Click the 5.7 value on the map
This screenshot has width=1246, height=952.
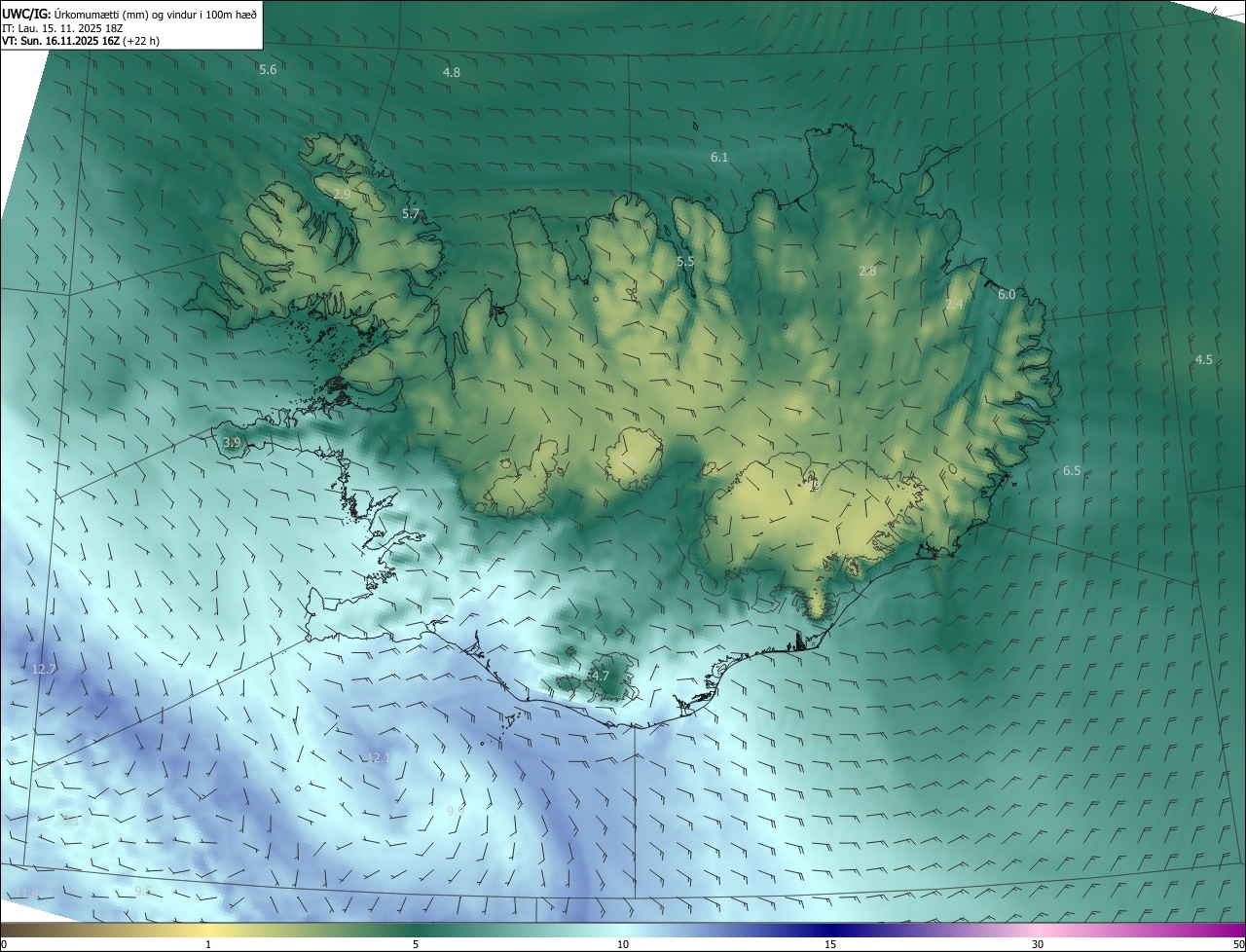tap(411, 213)
